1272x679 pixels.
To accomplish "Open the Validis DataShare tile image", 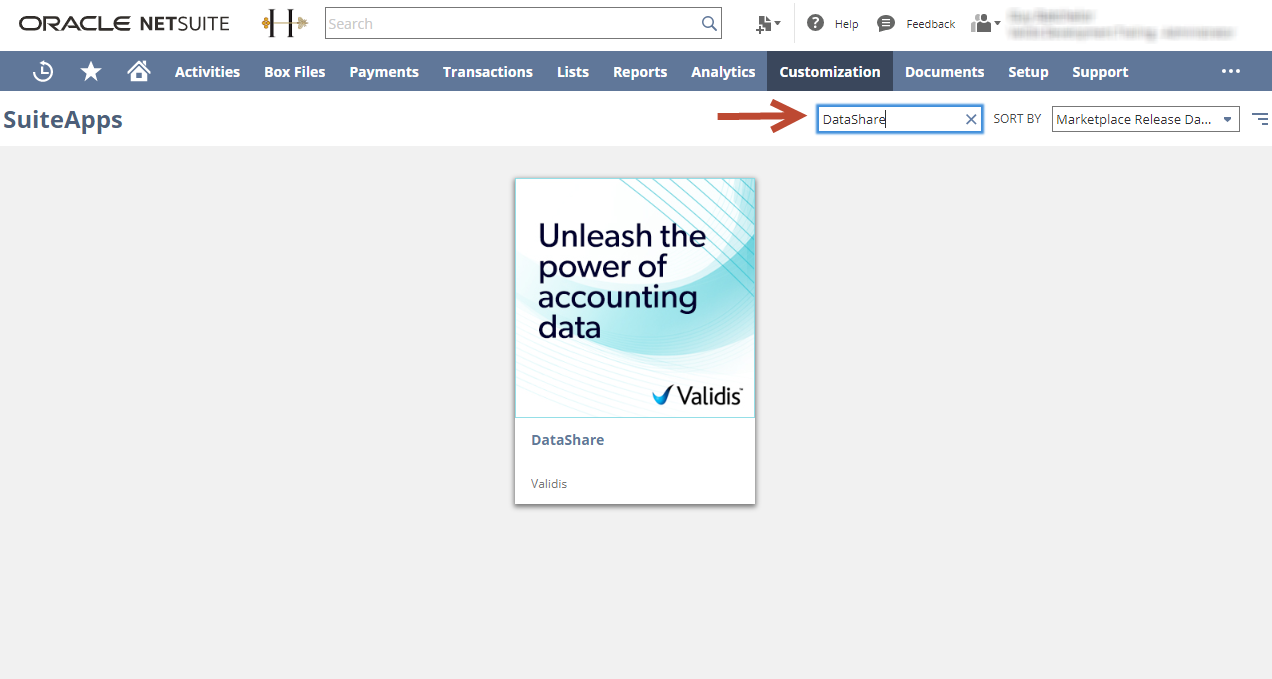I will [635, 298].
